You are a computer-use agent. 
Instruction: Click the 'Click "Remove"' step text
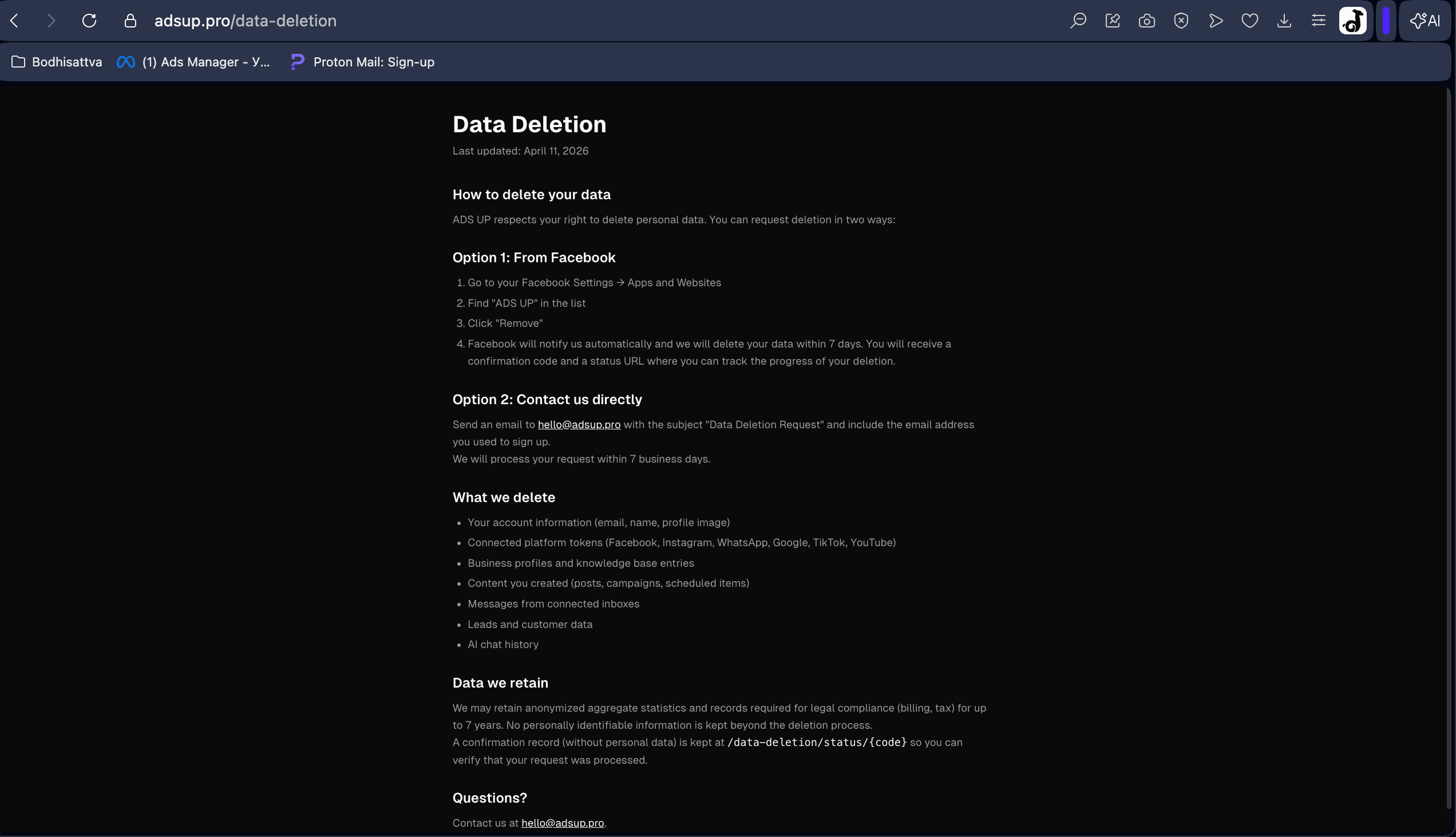tap(505, 323)
